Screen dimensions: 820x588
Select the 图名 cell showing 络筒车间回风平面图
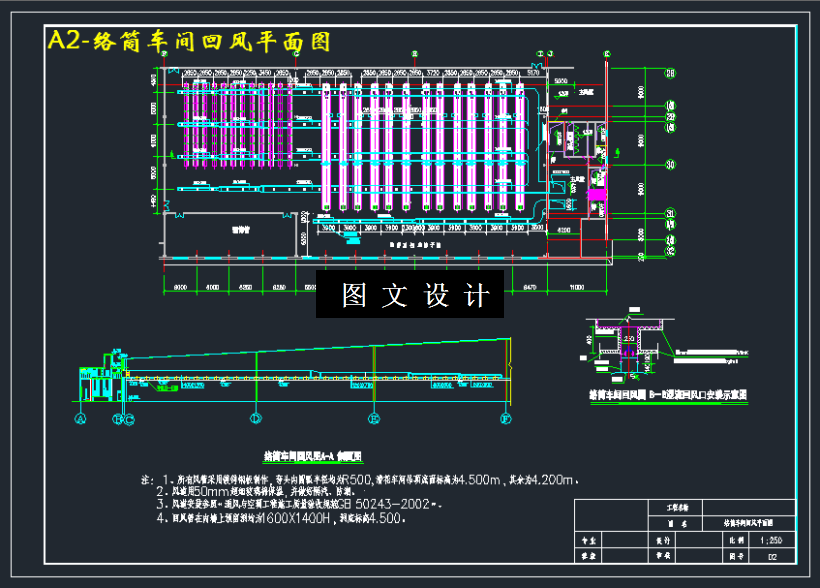pyautogui.click(x=750, y=523)
